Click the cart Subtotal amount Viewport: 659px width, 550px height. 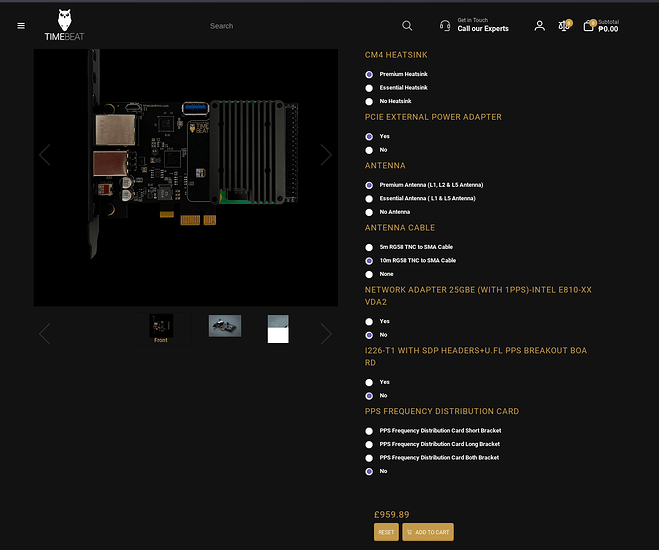coord(608,29)
